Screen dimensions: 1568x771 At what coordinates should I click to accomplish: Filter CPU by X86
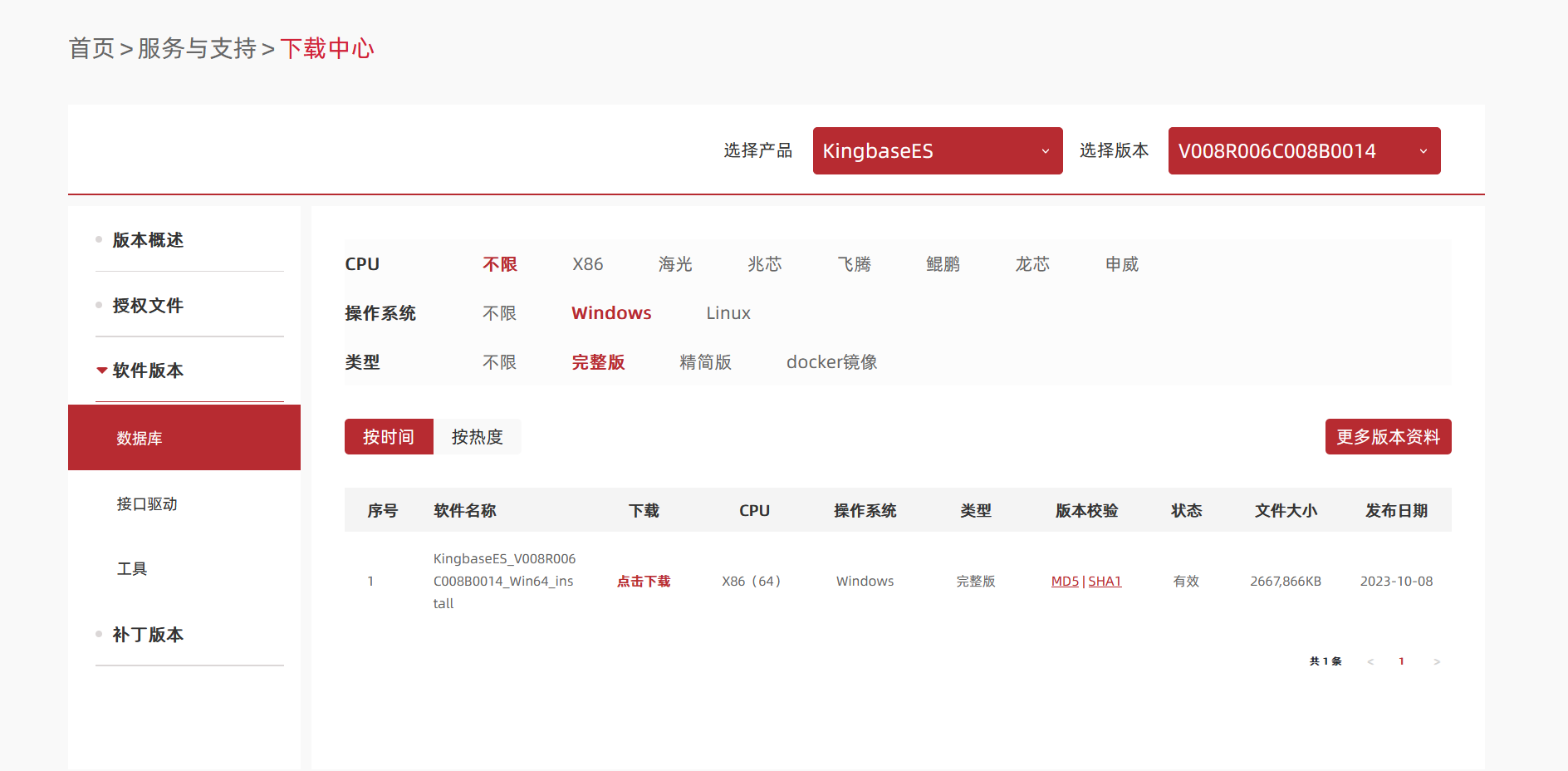coord(588,264)
